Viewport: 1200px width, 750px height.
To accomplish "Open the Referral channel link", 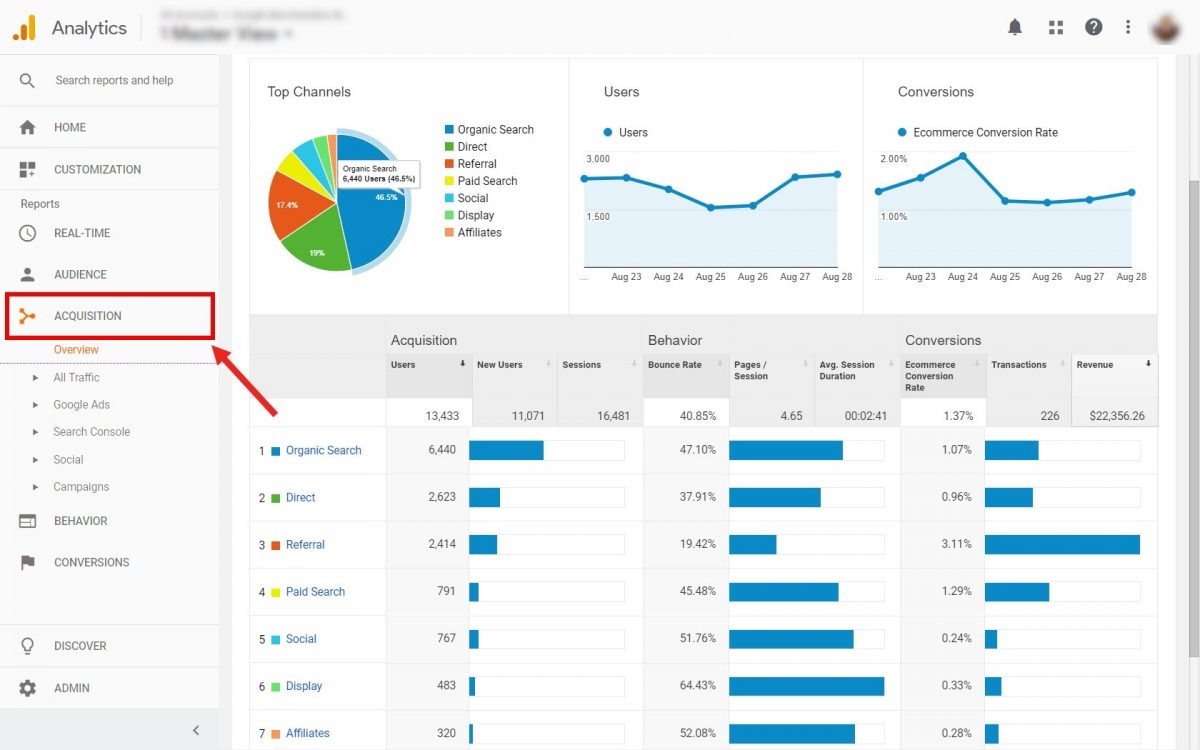I will (x=305, y=545).
